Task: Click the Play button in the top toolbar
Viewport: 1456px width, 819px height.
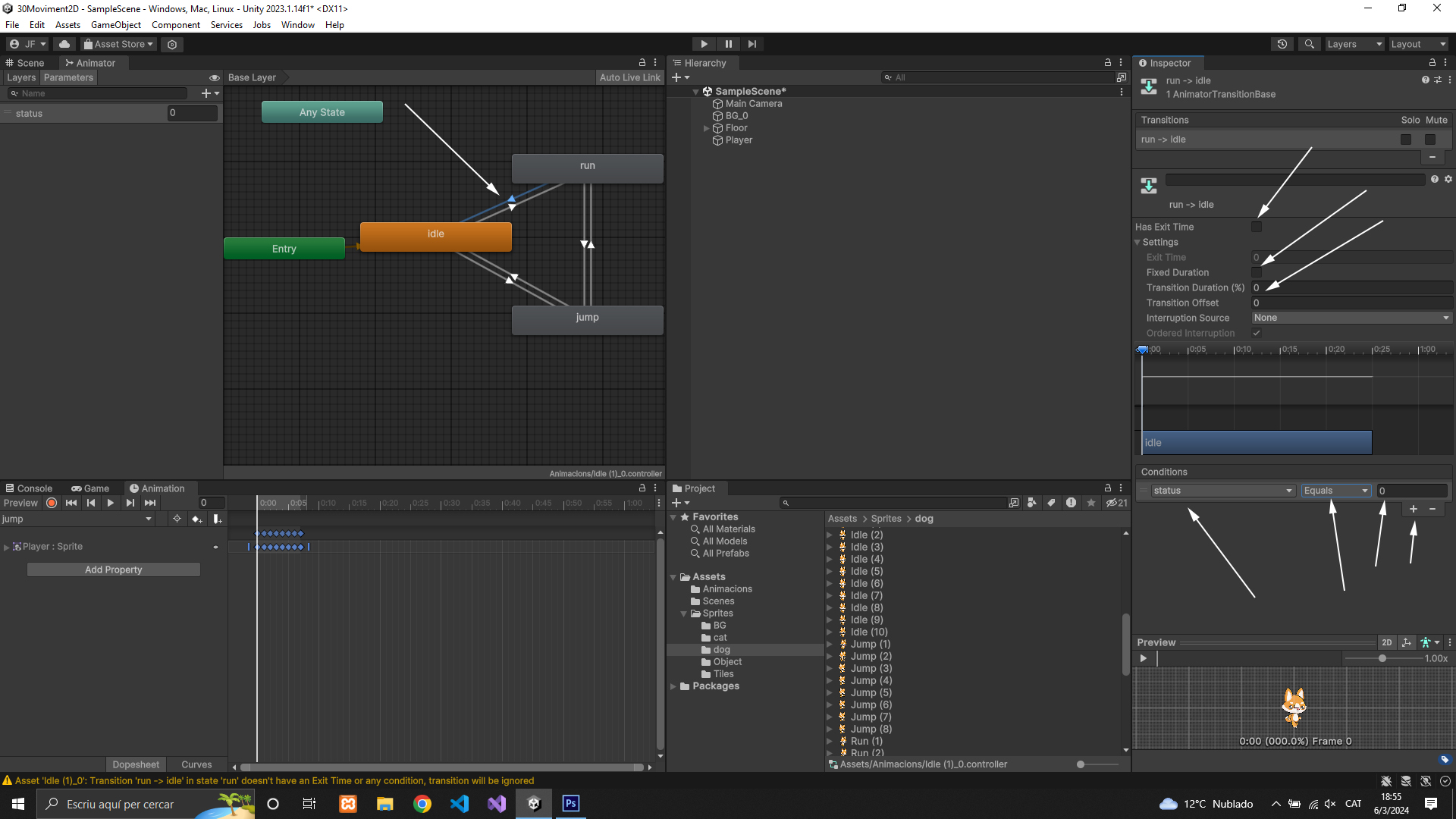Action: [704, 44]
